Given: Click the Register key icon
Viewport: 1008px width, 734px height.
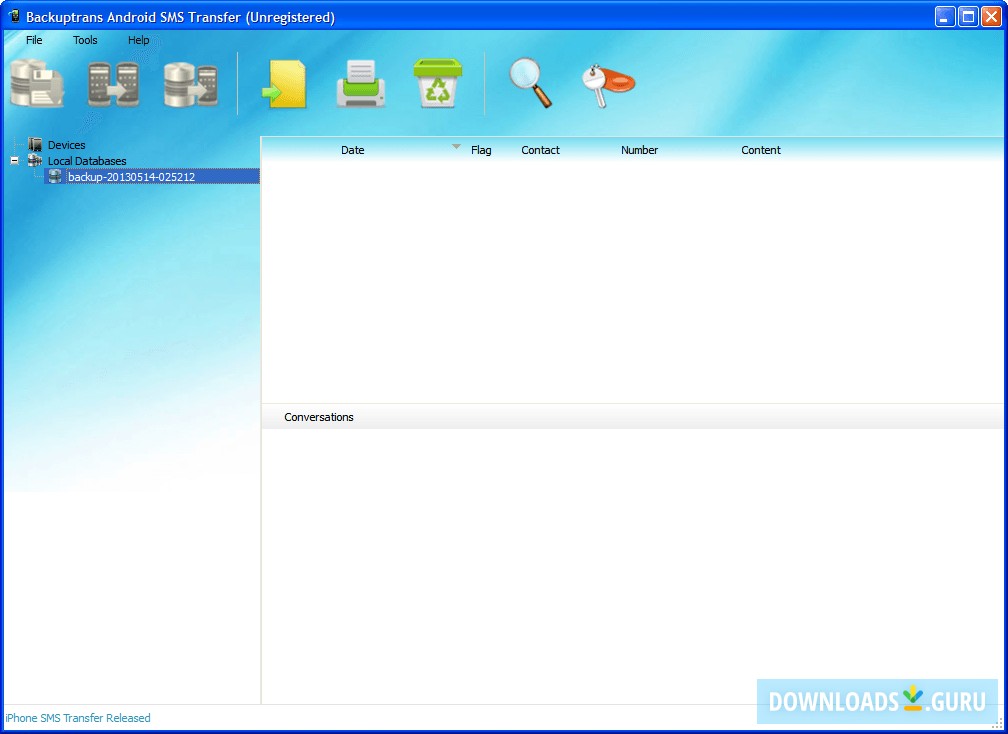Looking at the screenshot, I should [x=606, y=84].
